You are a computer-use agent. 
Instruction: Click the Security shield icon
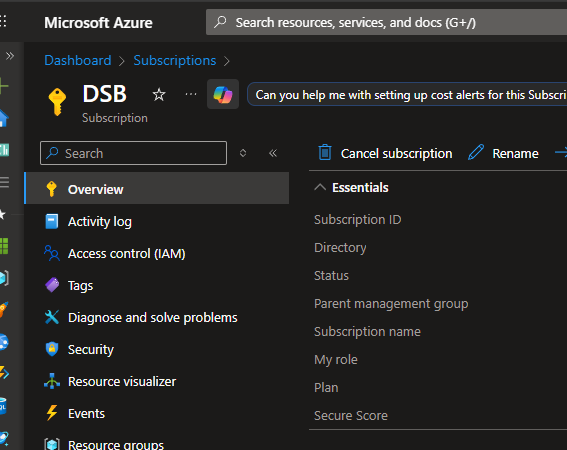[52, 349]
